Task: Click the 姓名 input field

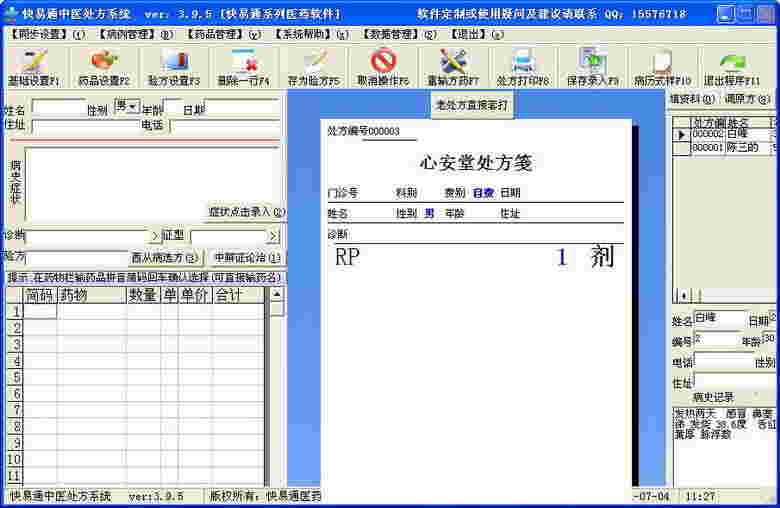Action: 59,108
